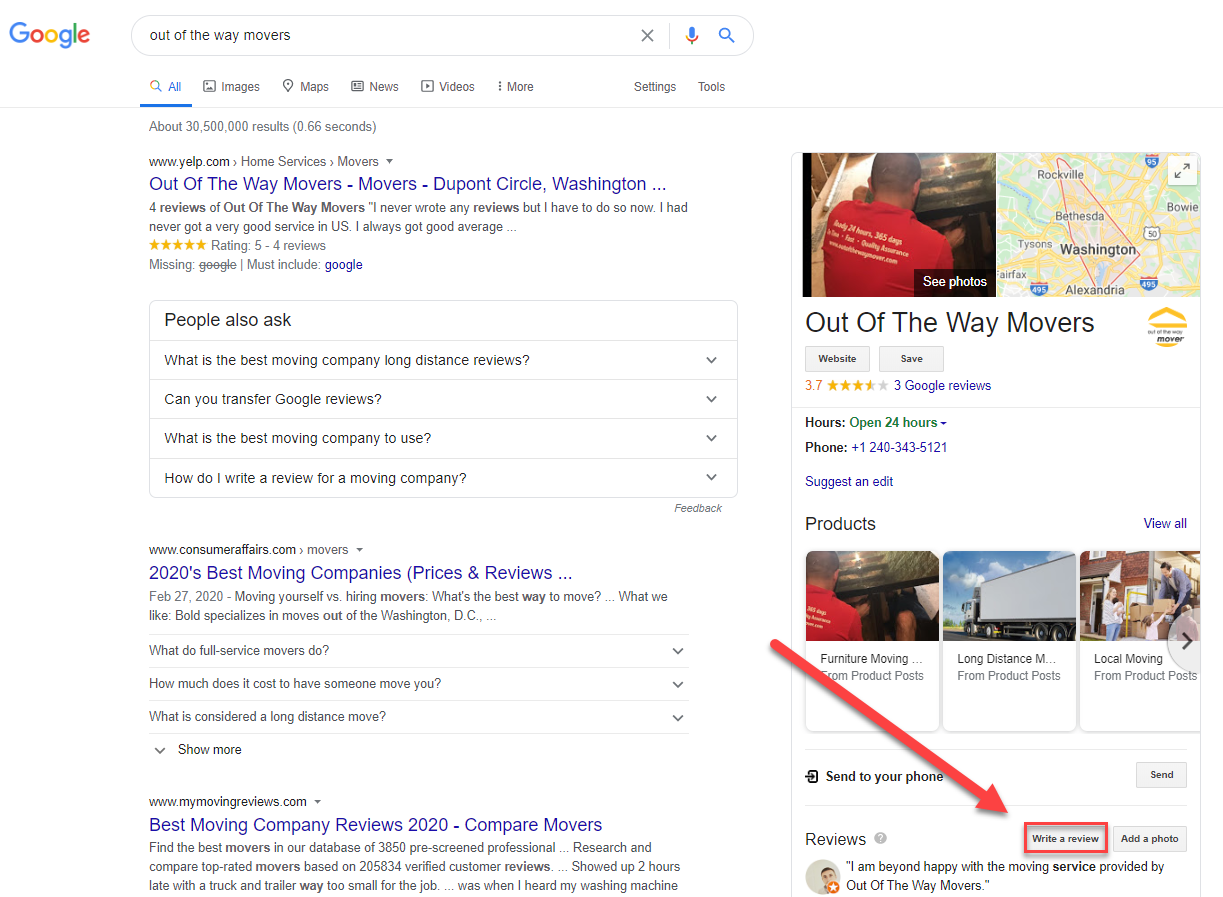Open the Local Moving product card

coord(1140,641)
